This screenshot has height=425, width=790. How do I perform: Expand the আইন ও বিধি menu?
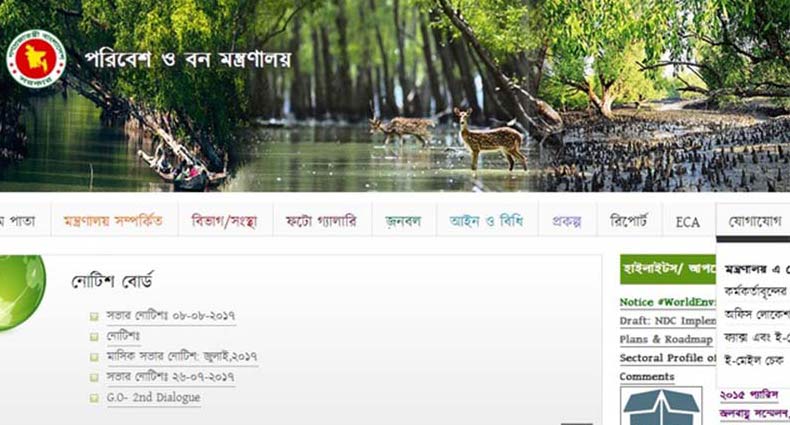click(486, 221)
